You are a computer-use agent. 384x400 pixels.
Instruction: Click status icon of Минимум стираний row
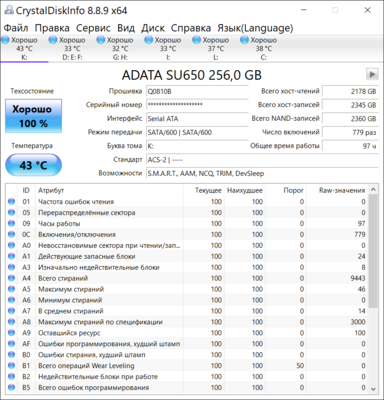(11, 300)
